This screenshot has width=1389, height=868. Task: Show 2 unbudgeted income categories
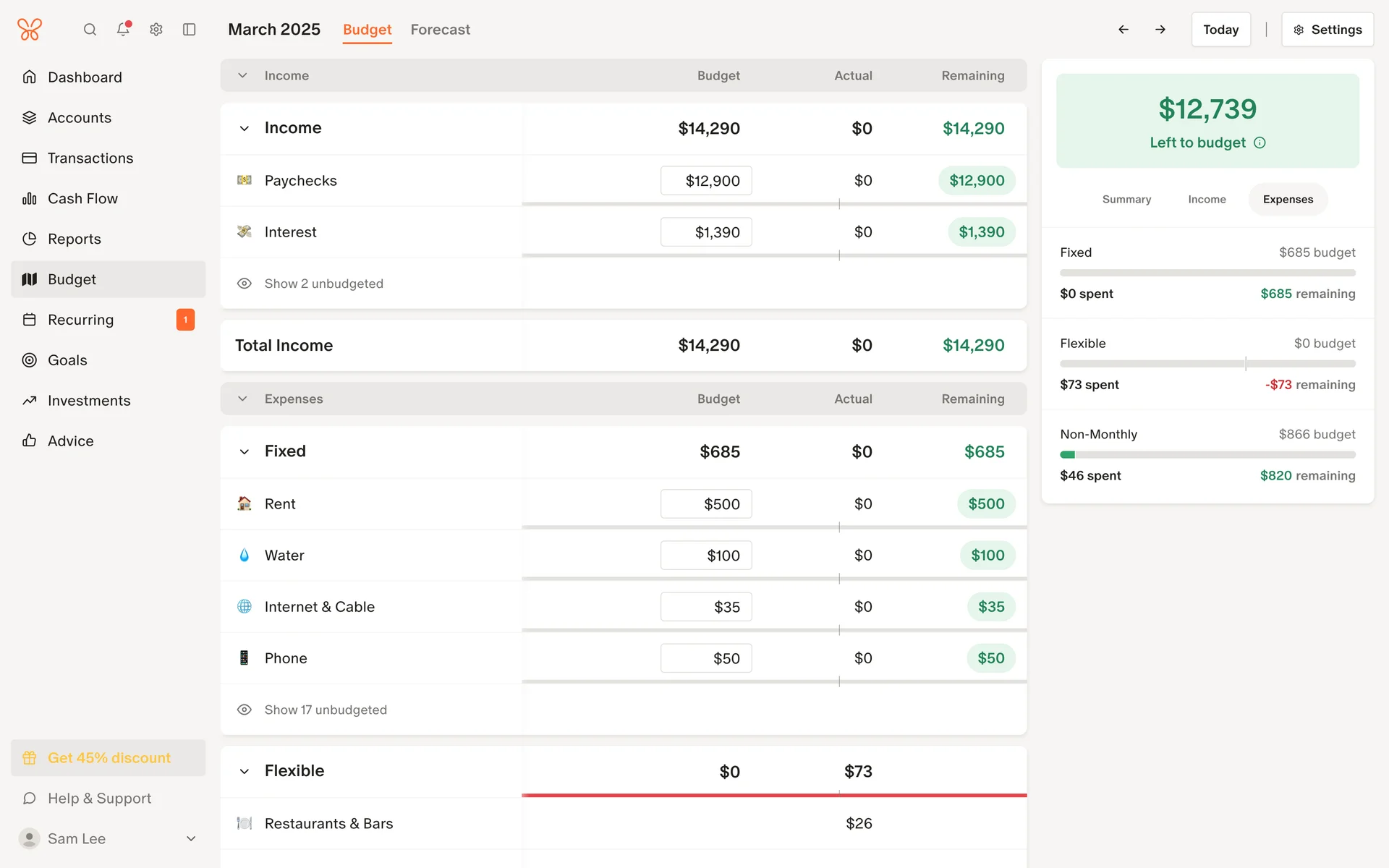coord(323,284)
